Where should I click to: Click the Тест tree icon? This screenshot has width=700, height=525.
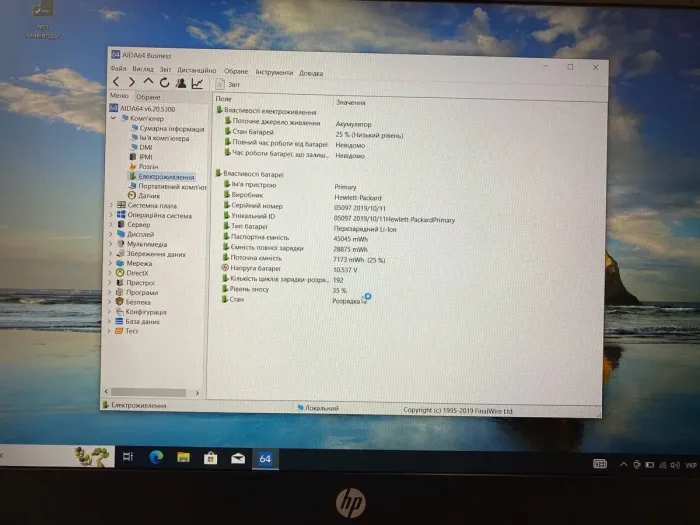click(x=119, y=331)
